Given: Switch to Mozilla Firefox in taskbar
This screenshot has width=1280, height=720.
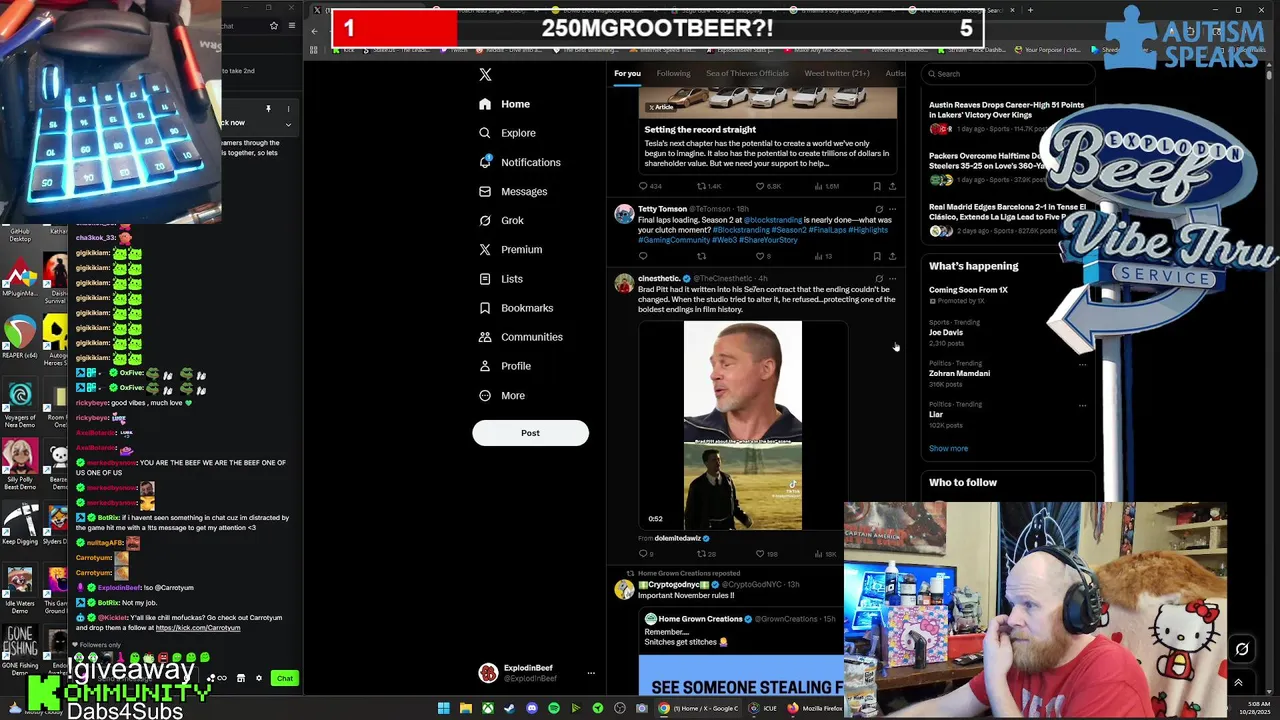Looking at the screenshot, I should (816, 708).
